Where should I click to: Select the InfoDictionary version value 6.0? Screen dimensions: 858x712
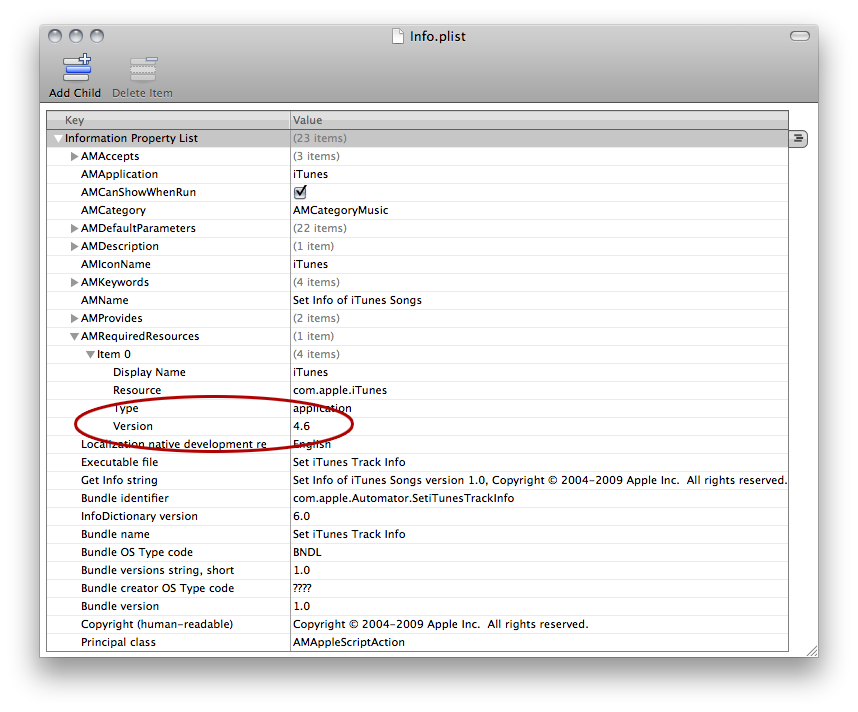[x=302, y=516]
